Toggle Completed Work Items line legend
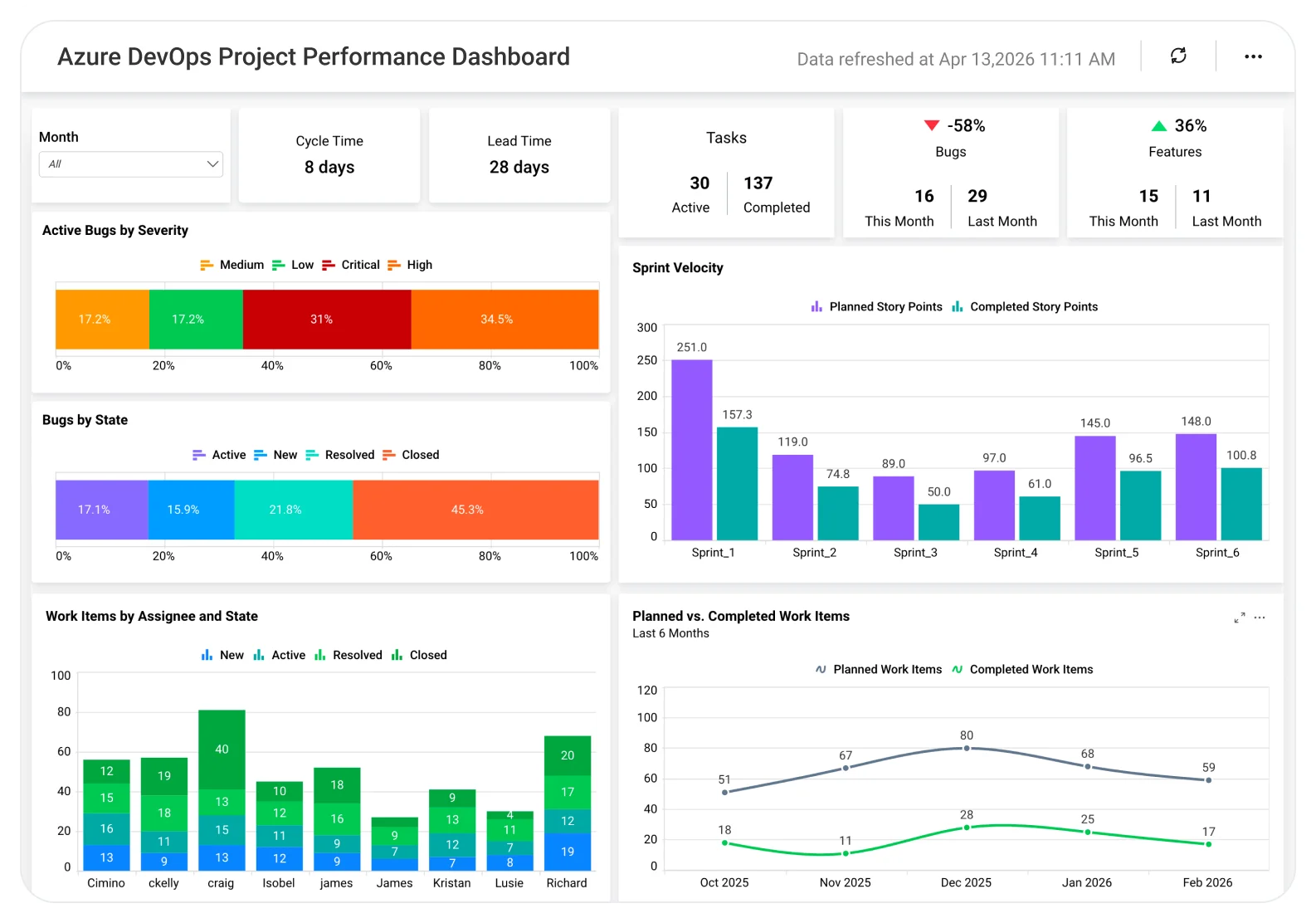The height and width of the screenshot is (923, 1316). tap(1022, 670)
